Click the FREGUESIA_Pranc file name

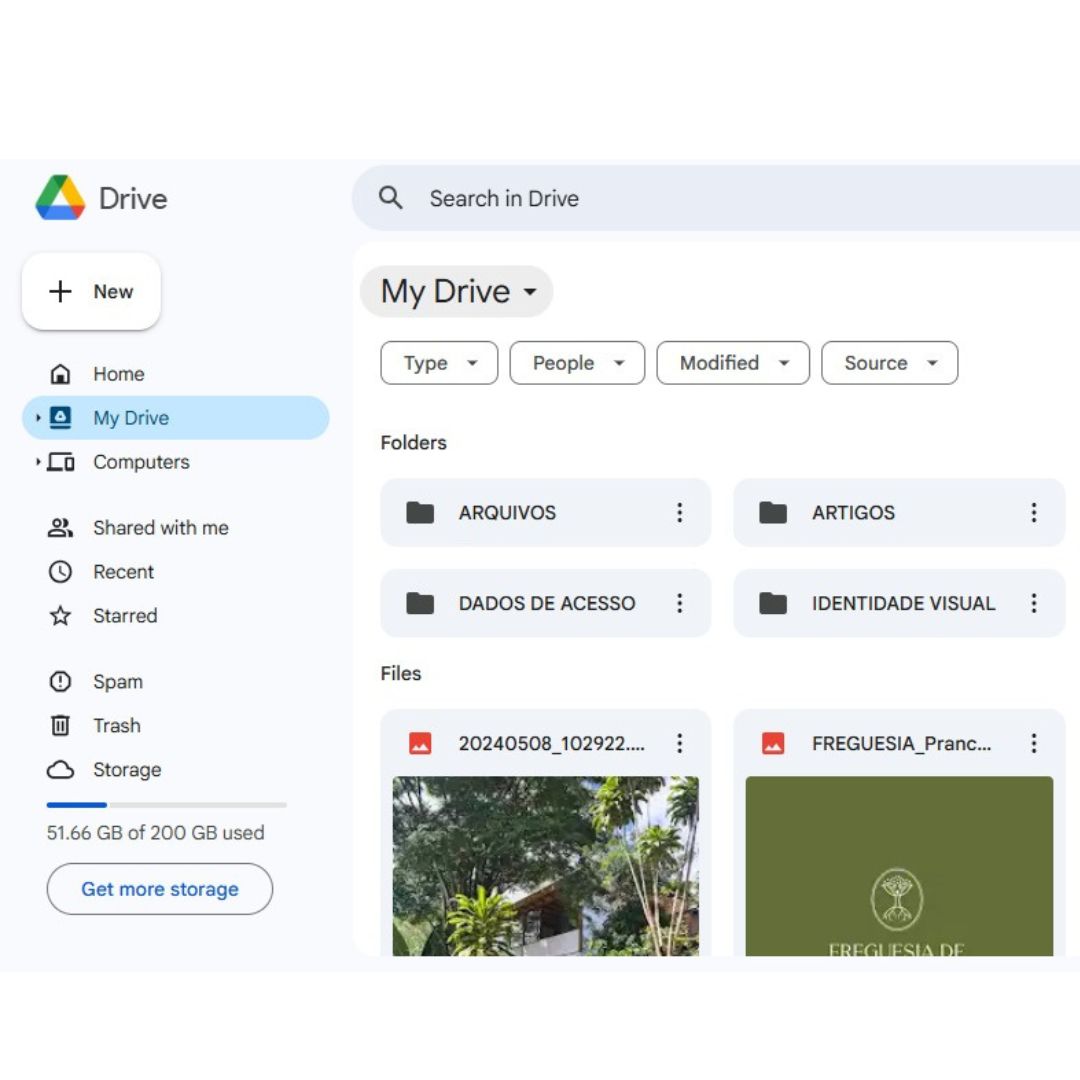pos(902,743)
